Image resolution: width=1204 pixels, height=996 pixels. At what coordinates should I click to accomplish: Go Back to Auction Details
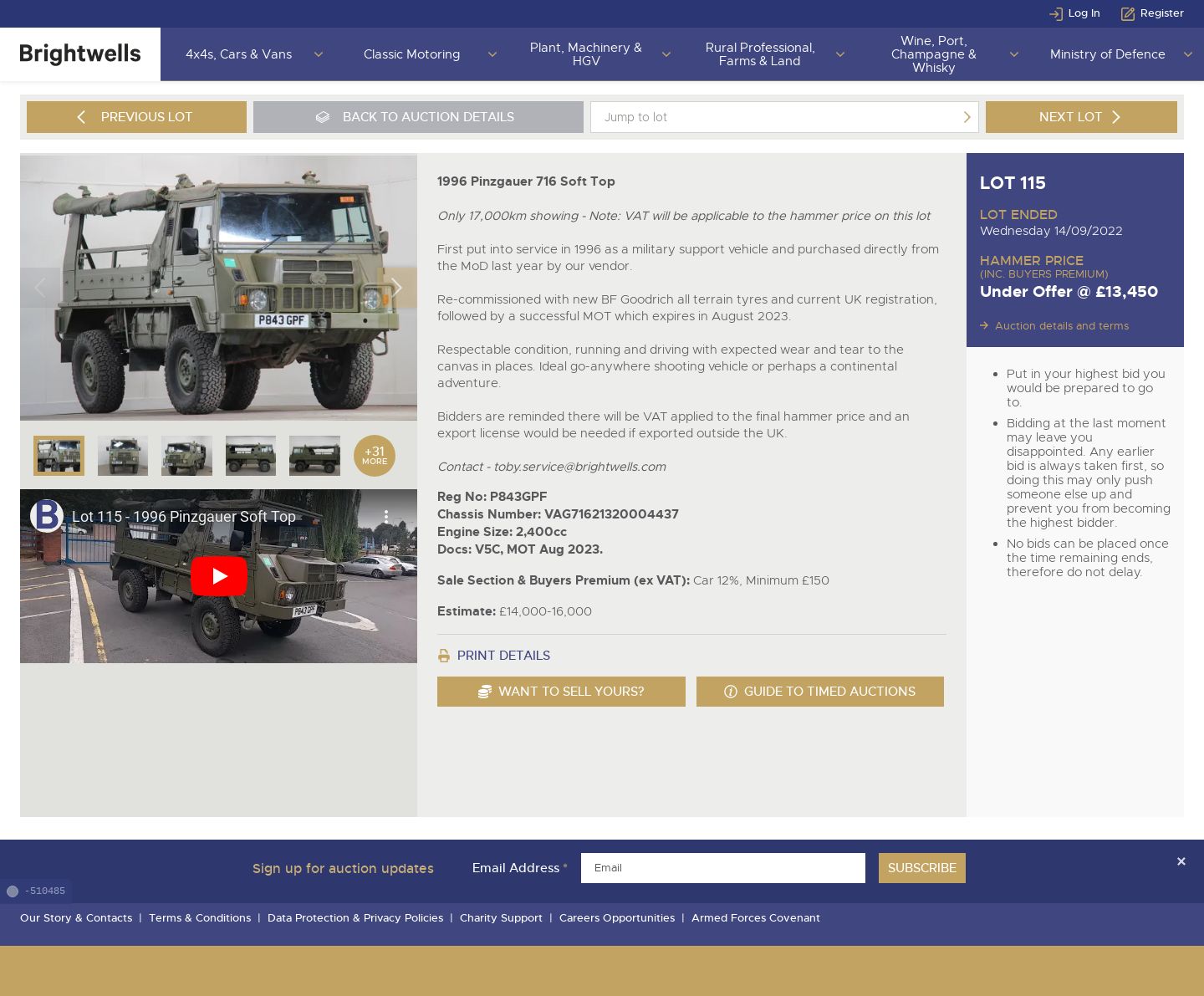click(418, 117)
